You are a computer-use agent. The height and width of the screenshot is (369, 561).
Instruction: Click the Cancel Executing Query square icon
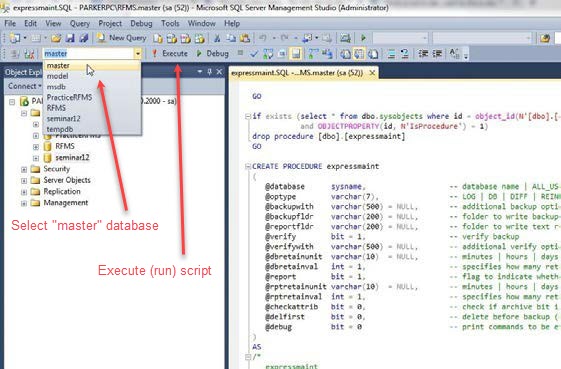point(240,53)
